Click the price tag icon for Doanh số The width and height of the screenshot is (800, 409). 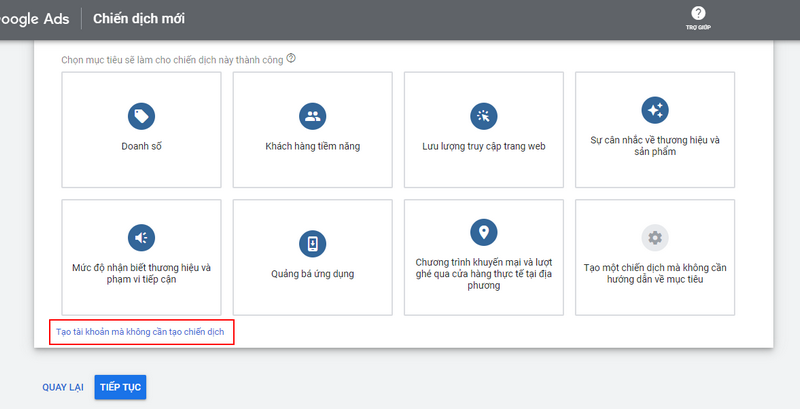tap(141, 116)
